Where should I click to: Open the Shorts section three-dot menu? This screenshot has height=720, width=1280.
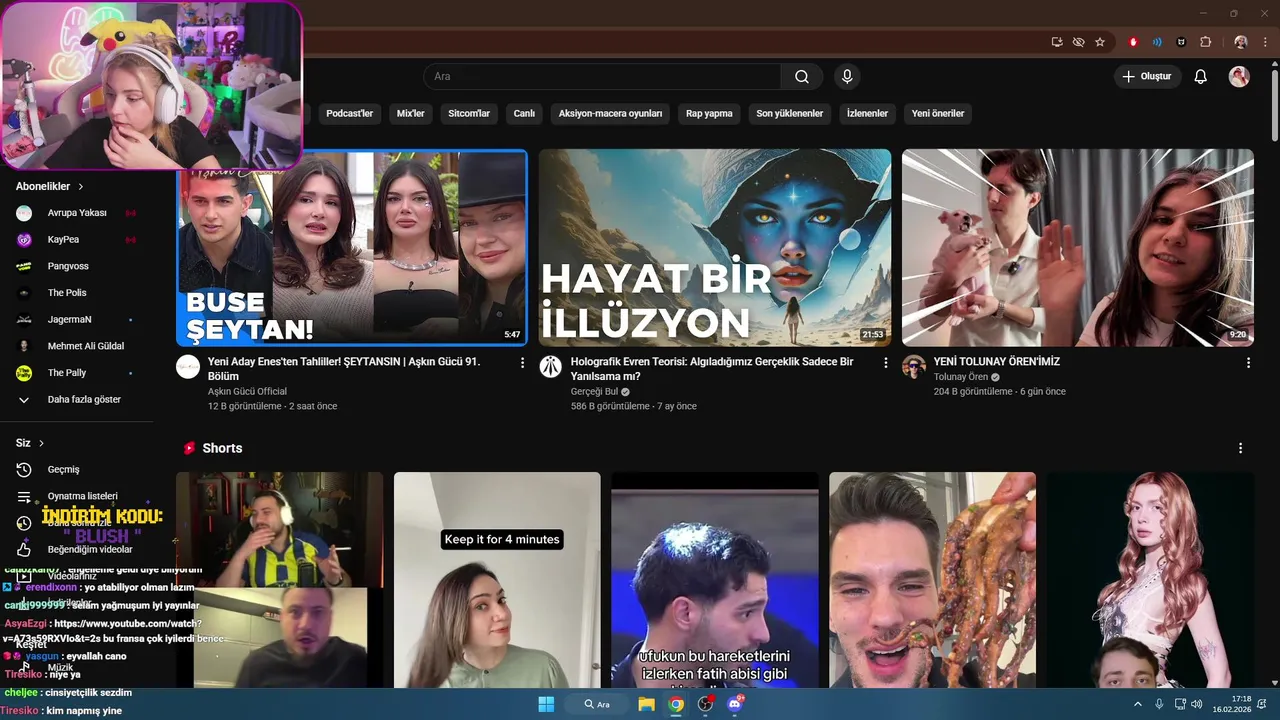1240,448
